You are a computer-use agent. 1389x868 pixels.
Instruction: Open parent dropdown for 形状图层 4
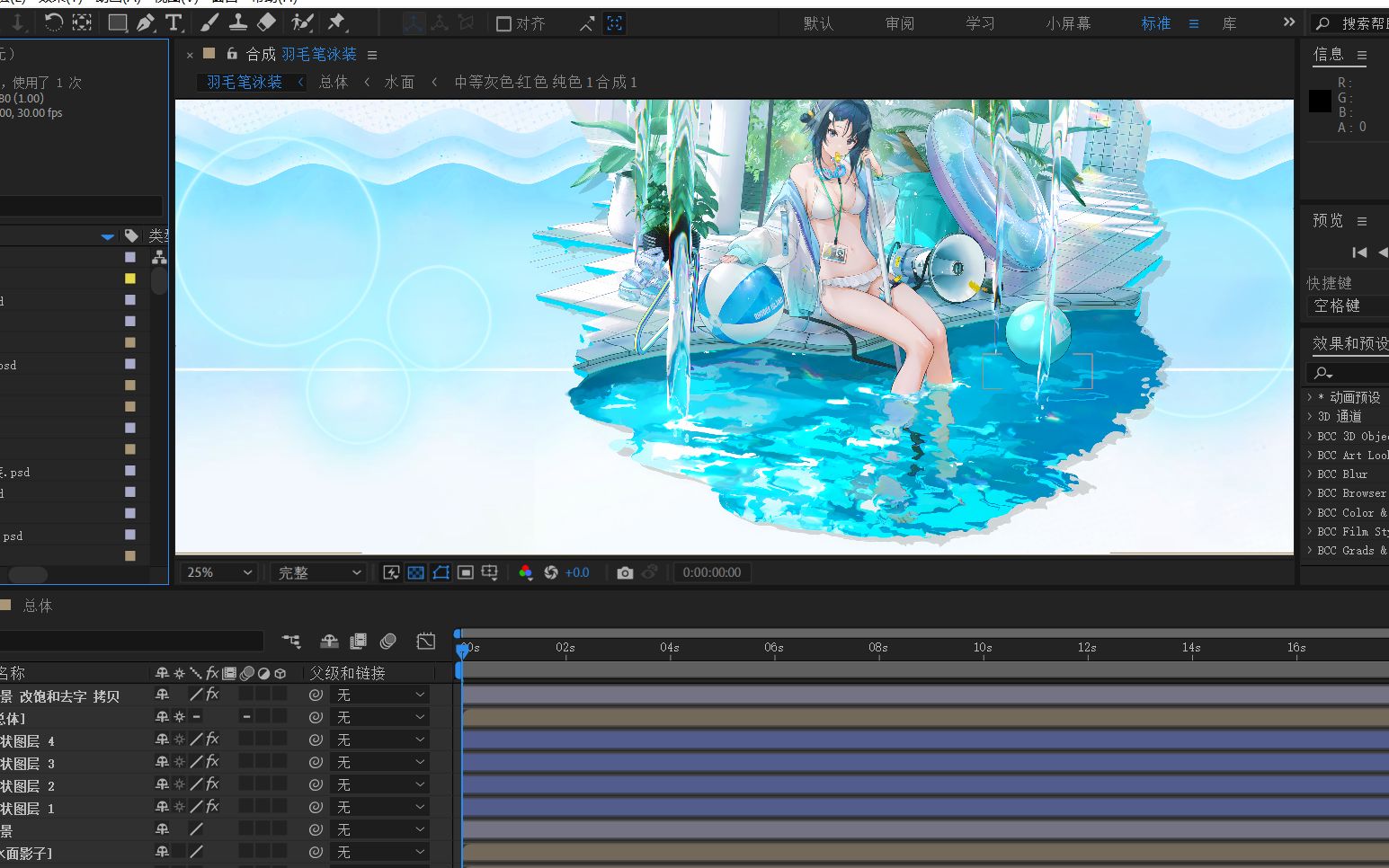380,740
